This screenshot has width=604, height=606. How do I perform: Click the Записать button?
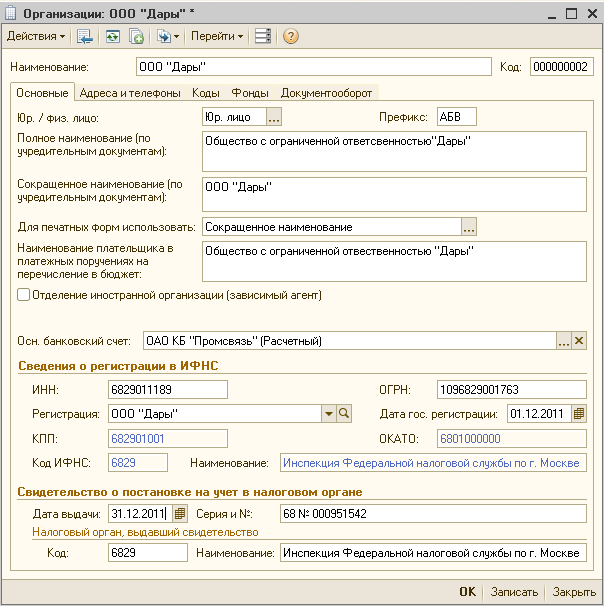(514, 592)
